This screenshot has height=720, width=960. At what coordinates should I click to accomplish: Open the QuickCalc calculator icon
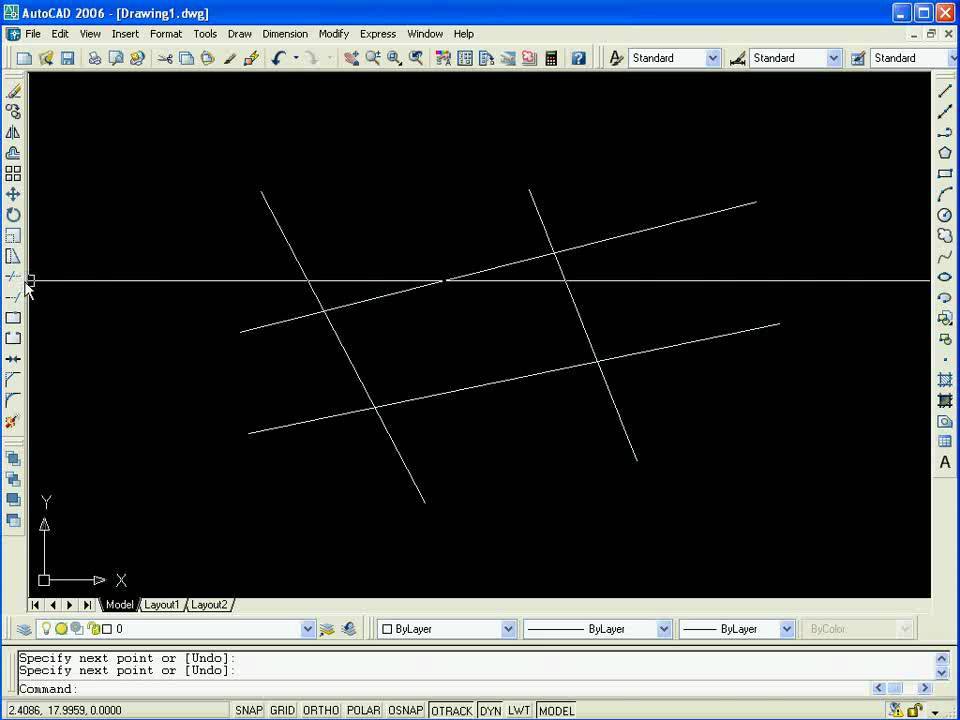[x=551, y=58]
